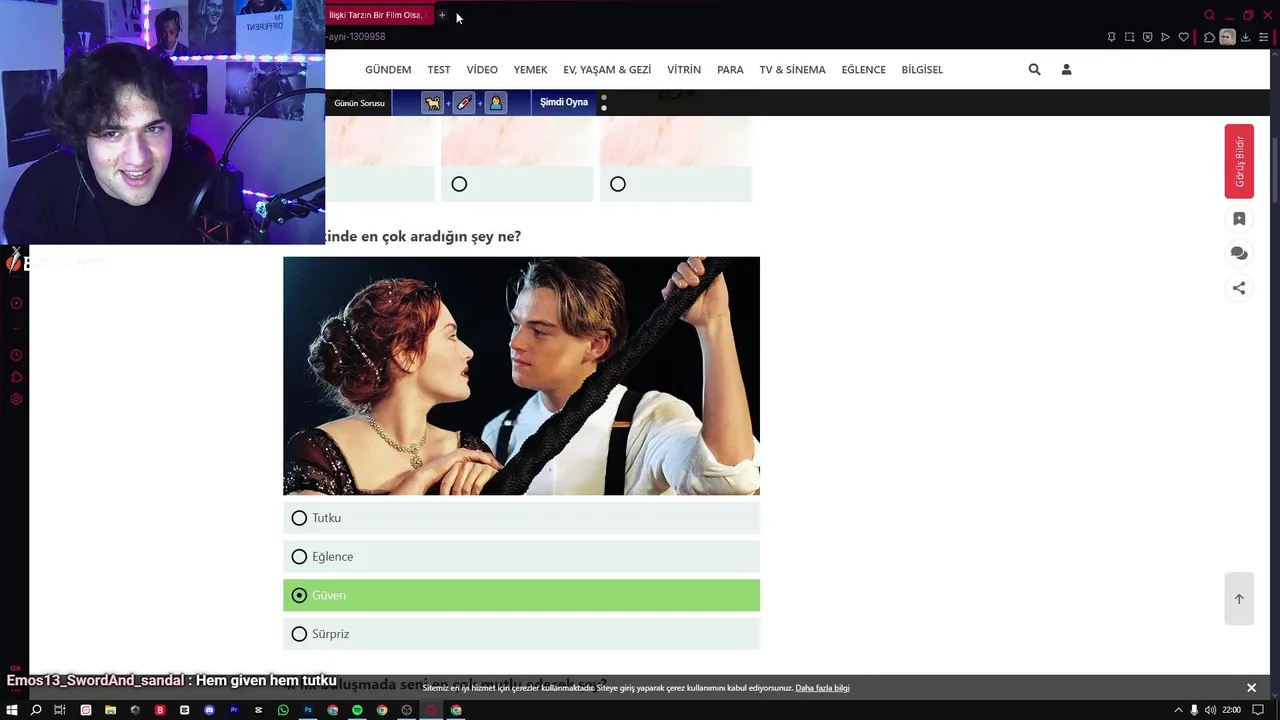Open the browser extensions cube icon

[1209, 37]
